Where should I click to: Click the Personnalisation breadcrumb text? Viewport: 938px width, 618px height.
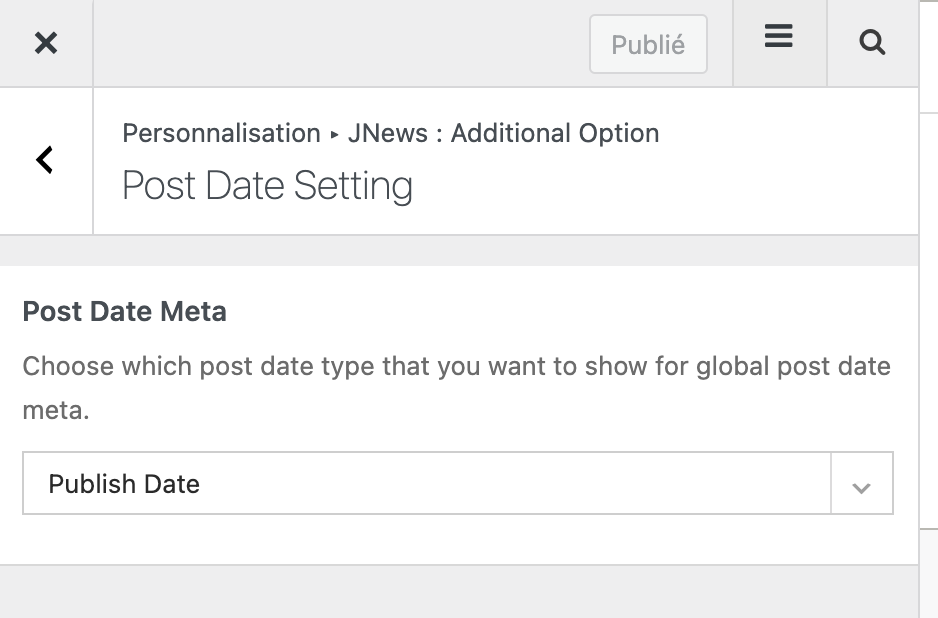(x=221, y=133)
